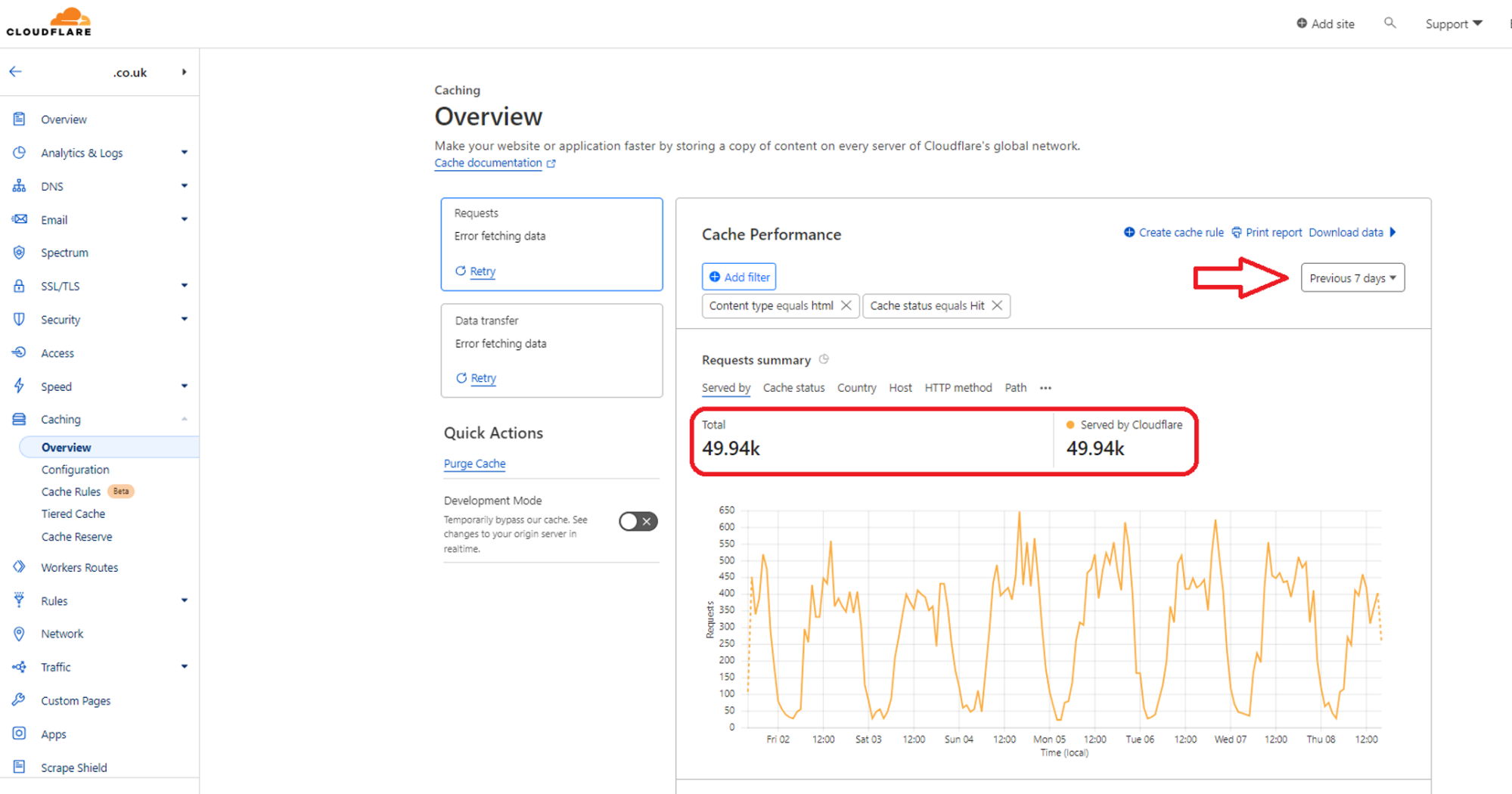Remove the Content type equals html filter
Screen dimensions: 1512x794
tap(846, 306)
